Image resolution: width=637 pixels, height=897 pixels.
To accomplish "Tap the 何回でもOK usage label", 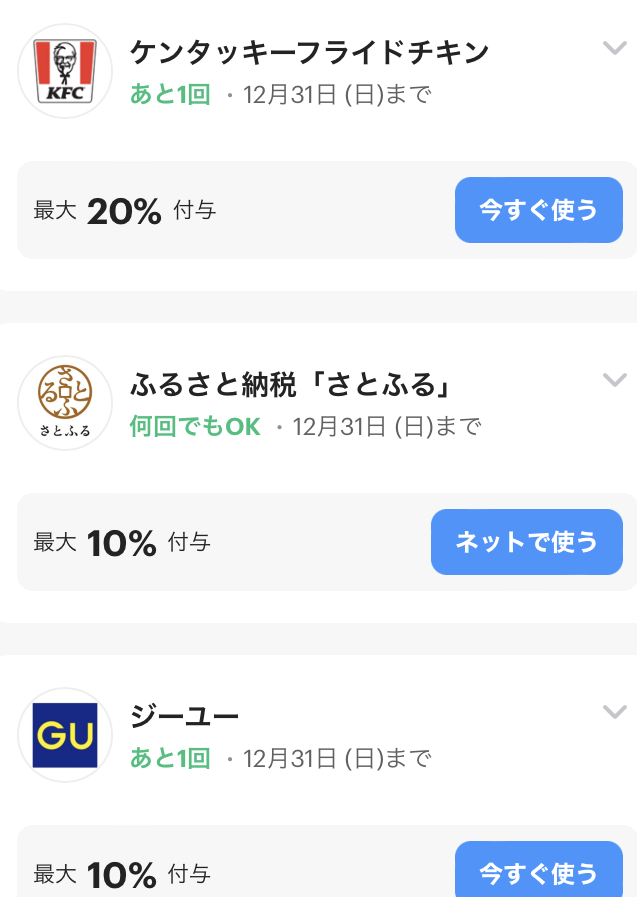I will pyautogui.click(x=195, y=426).
